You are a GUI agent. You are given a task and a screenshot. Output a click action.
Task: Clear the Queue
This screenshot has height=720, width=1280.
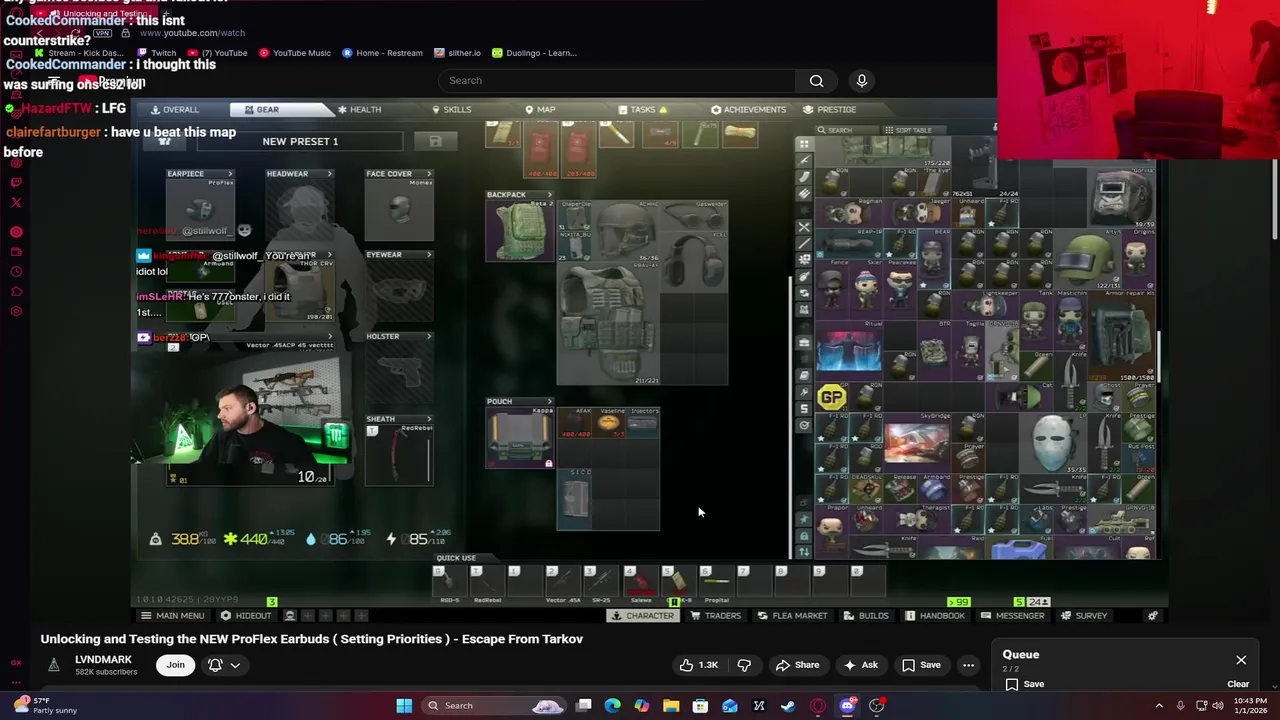[1238, 684]
